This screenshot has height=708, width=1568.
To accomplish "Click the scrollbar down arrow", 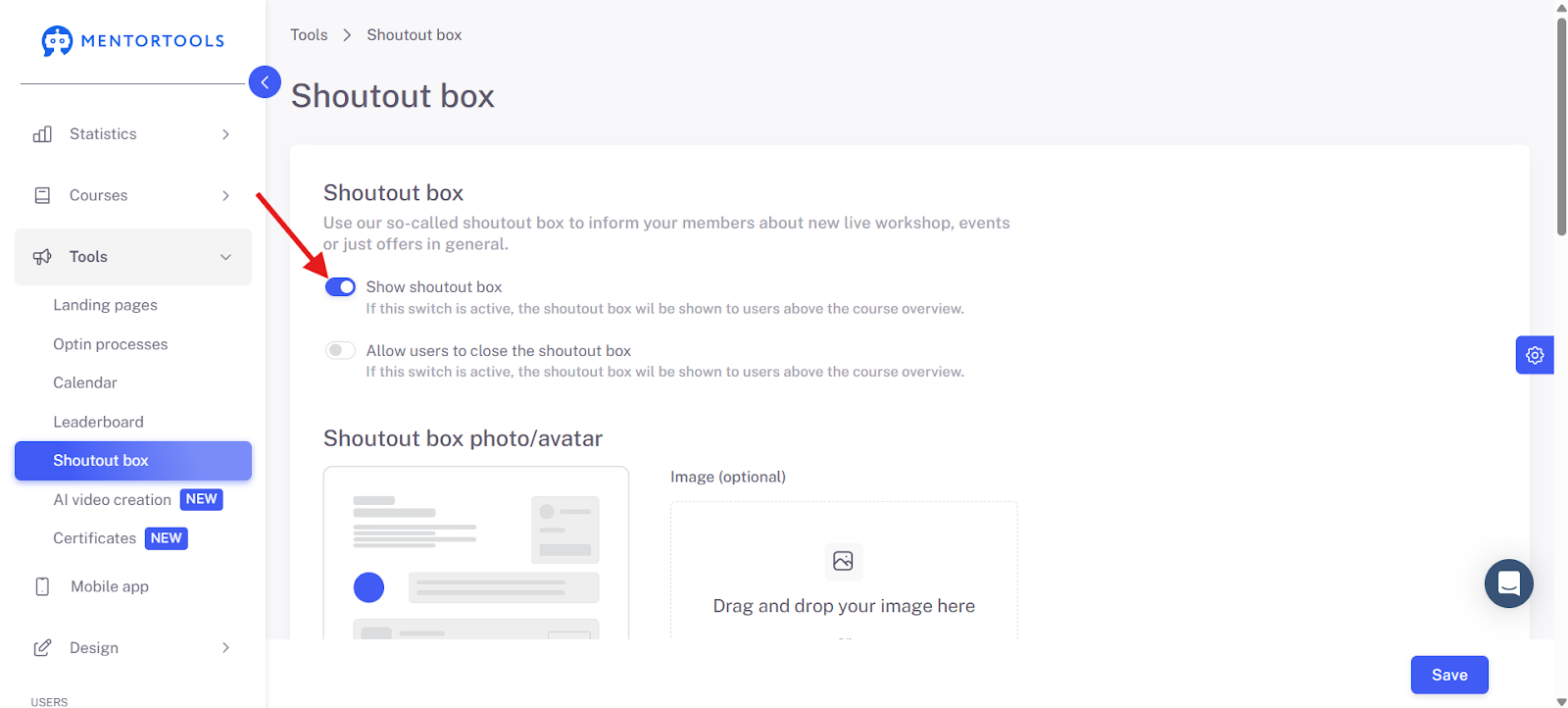I will (x=1561, y=701).
